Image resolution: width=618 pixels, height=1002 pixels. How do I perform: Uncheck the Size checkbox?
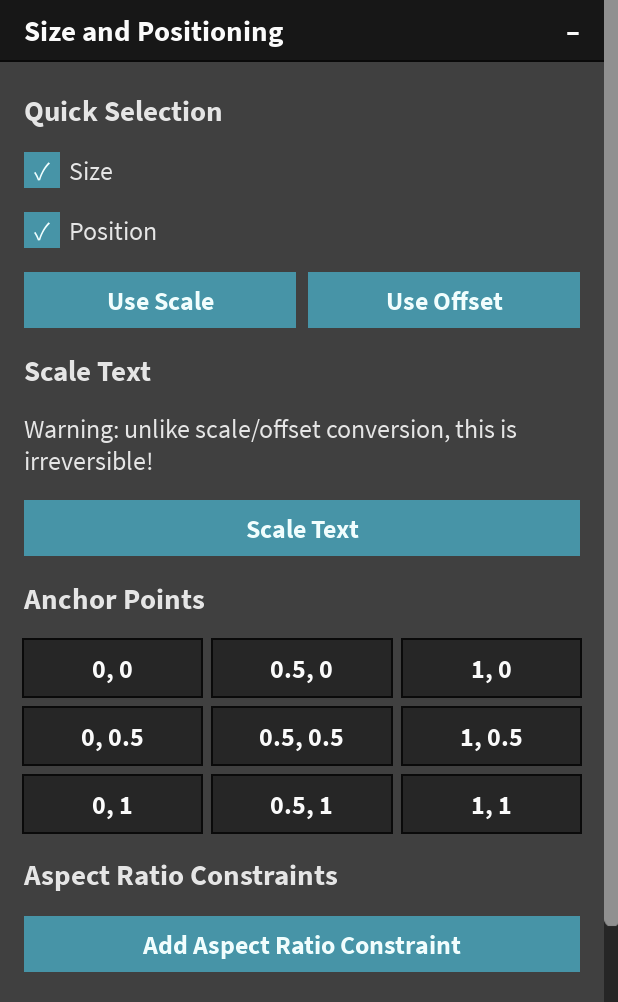[42, 171]
